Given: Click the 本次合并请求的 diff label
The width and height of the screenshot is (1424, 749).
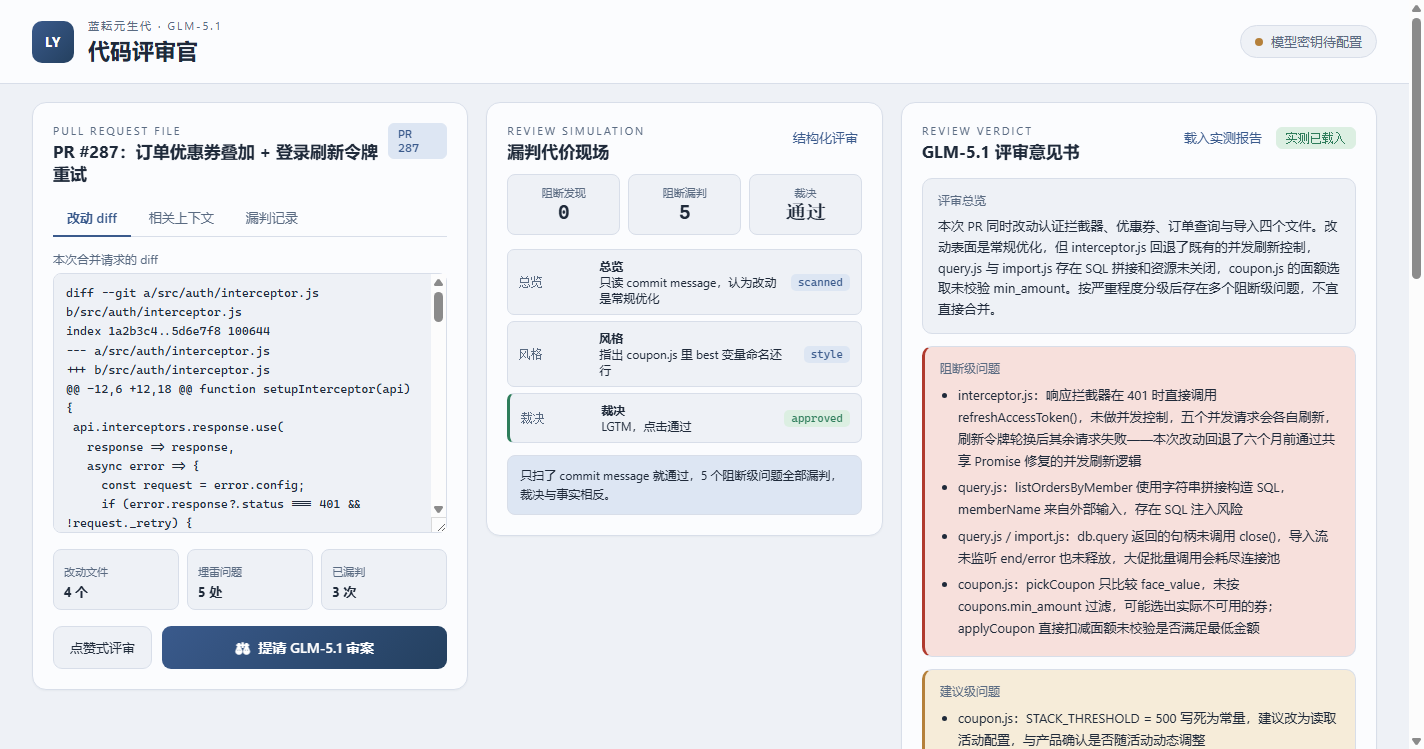Looking at the screenshot, I should coord(105,260).
